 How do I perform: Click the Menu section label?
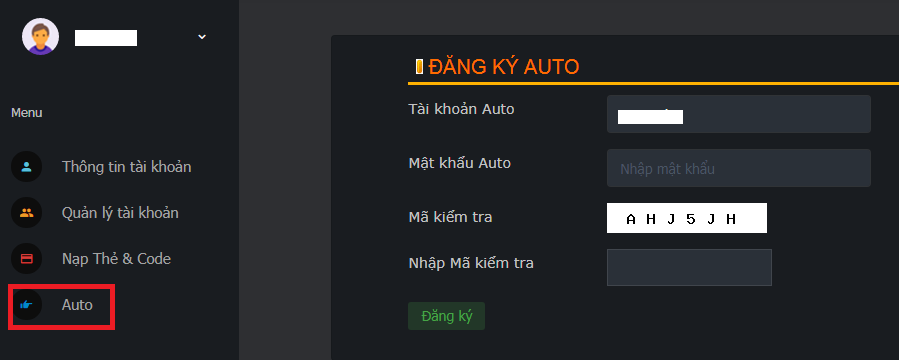[27, 113]
